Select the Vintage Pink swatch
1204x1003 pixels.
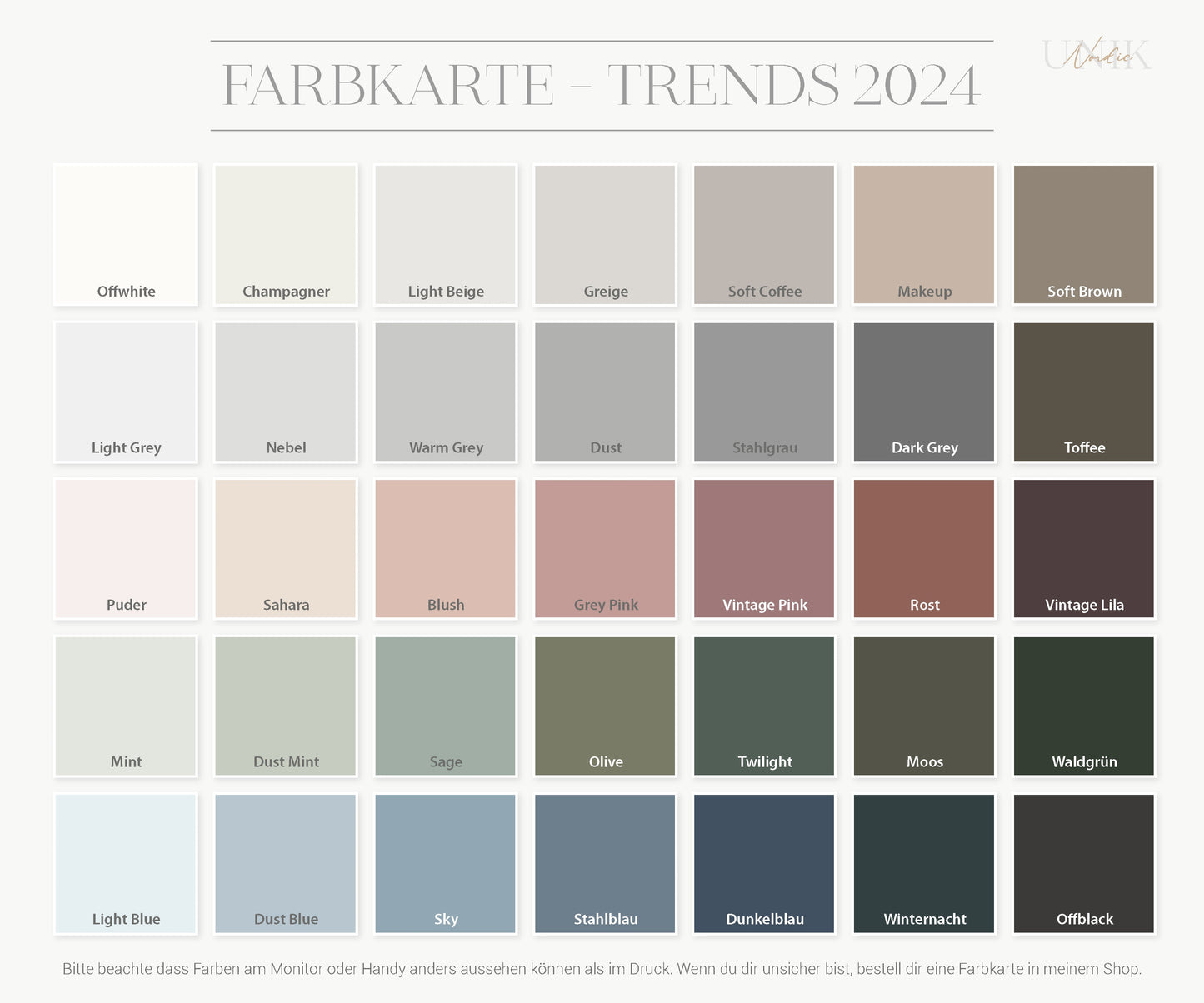tap(764, 548)
